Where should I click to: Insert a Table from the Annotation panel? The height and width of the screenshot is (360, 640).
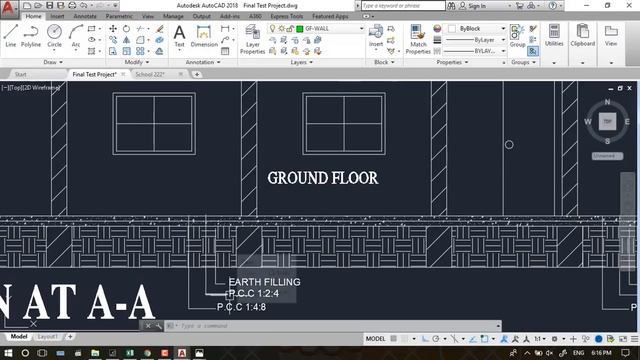[225, 51]
